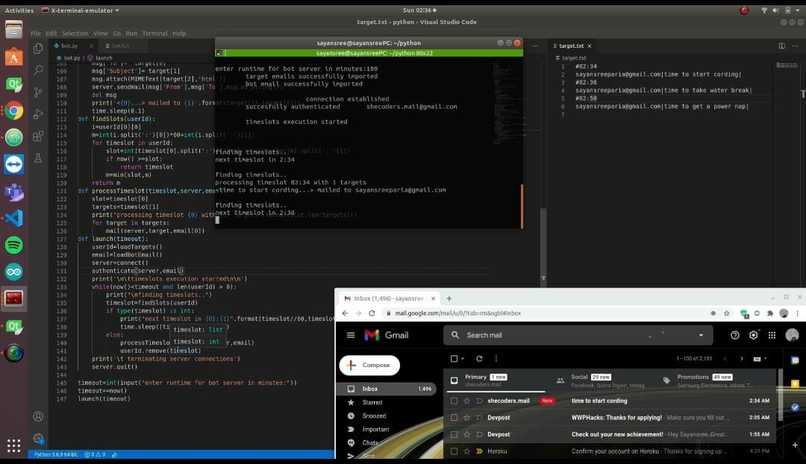
Task: Open Spotify from the Ubuntu dock
Action: pos(14,245)
